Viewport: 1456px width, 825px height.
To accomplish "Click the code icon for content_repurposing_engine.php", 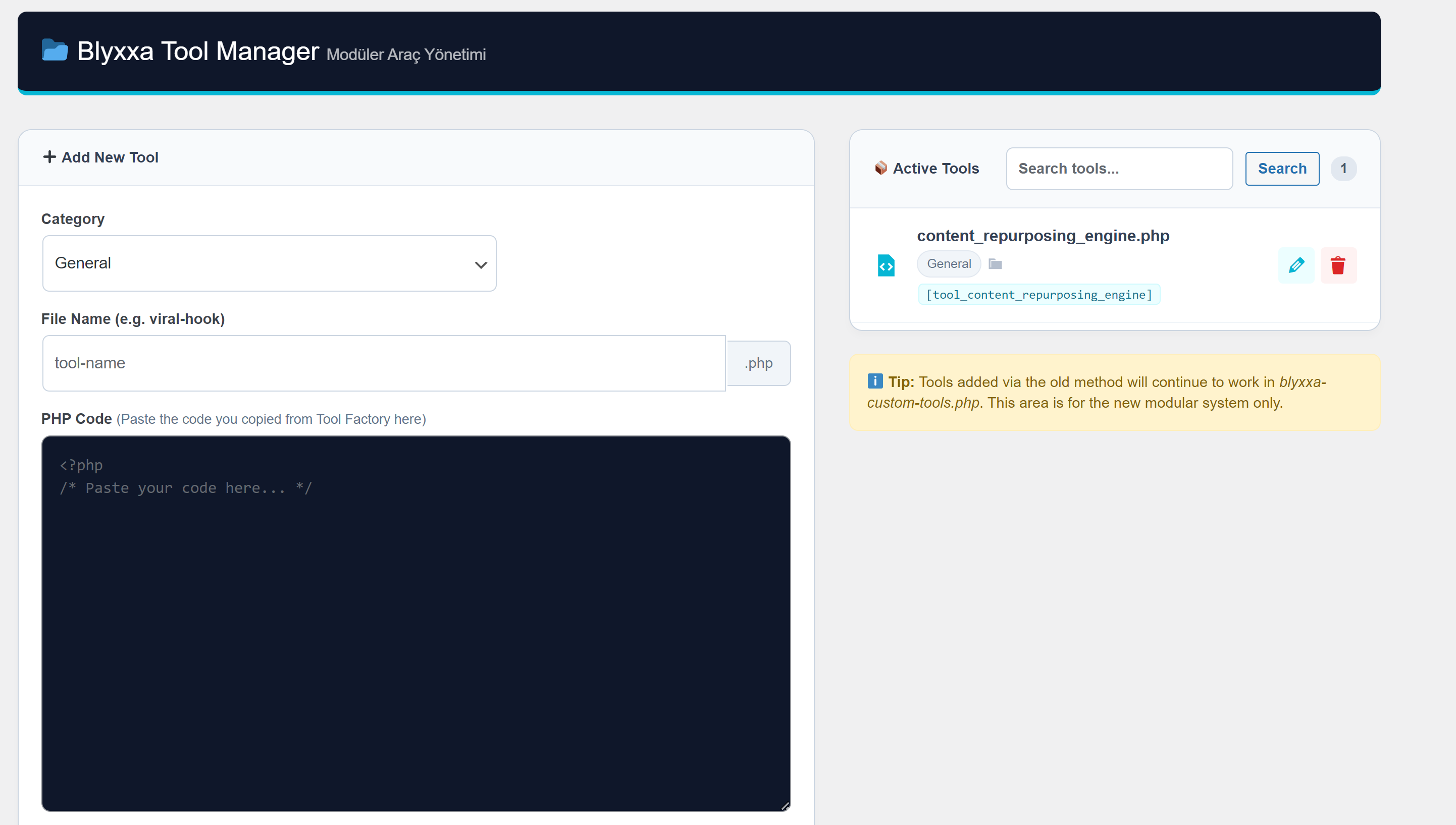I will (887, 265).
